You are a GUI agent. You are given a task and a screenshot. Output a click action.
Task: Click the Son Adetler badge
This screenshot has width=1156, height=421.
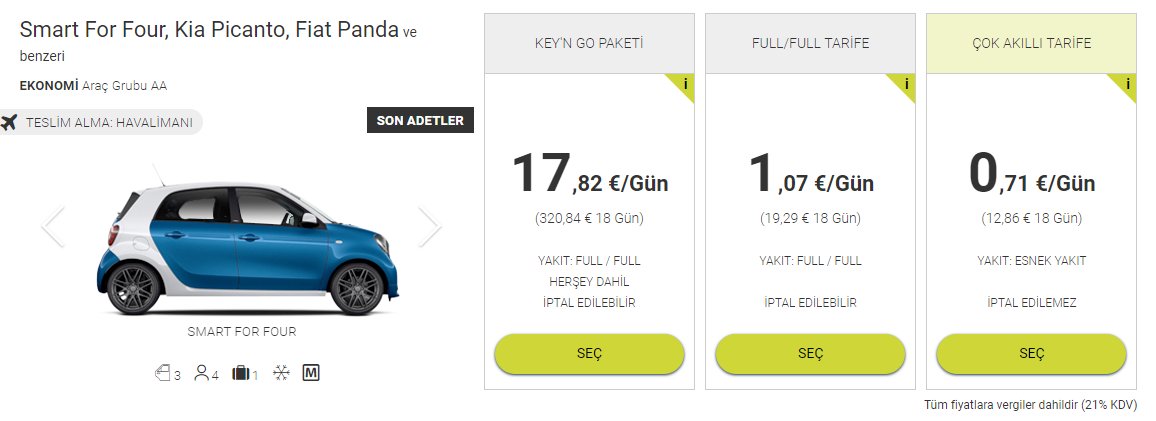419,121
